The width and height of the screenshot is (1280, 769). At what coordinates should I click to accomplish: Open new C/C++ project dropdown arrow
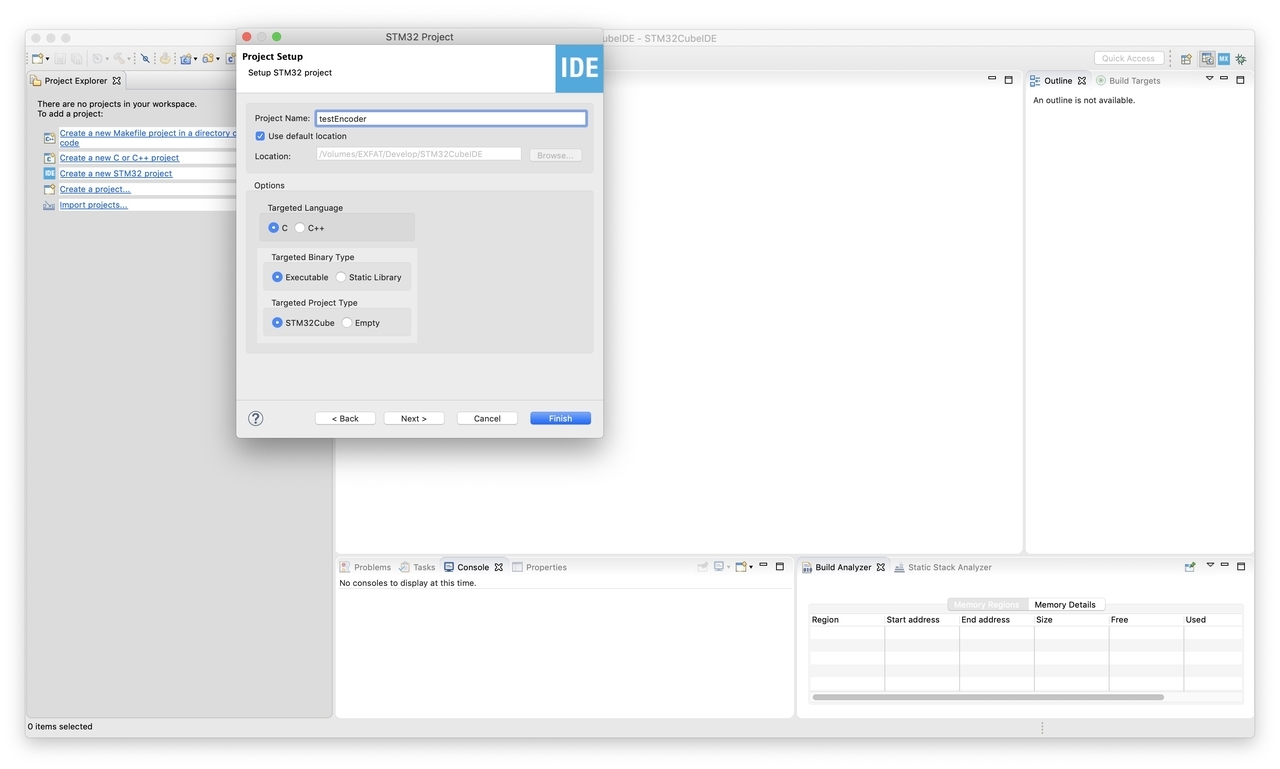[x=195, y=60]
